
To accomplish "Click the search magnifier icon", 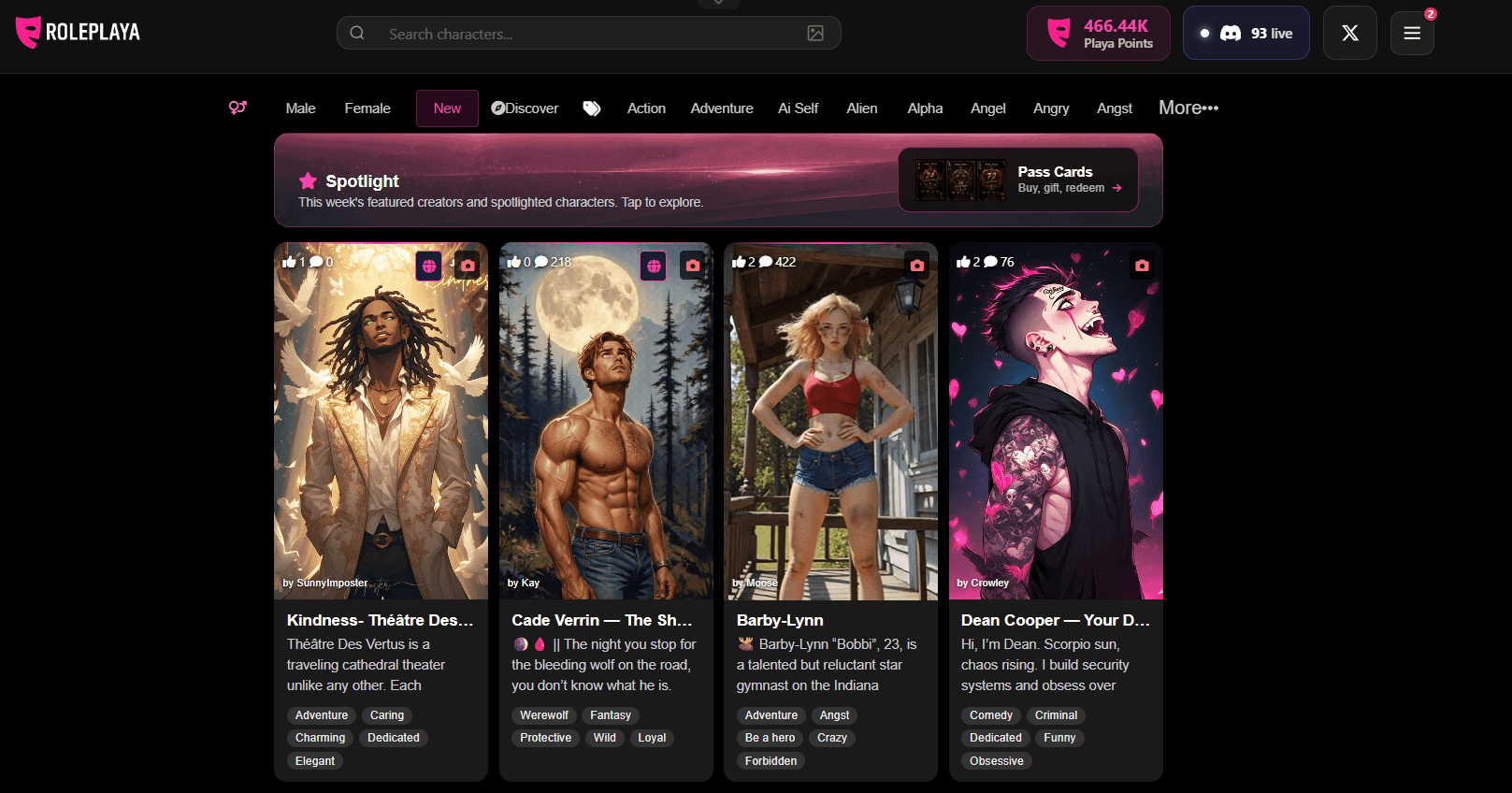I will [x=357, y=34].
